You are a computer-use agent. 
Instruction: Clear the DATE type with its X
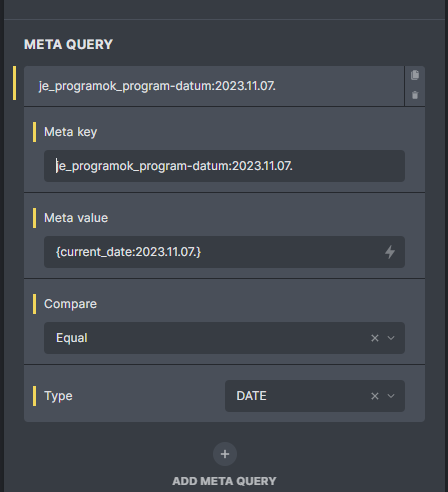[375, 396]
